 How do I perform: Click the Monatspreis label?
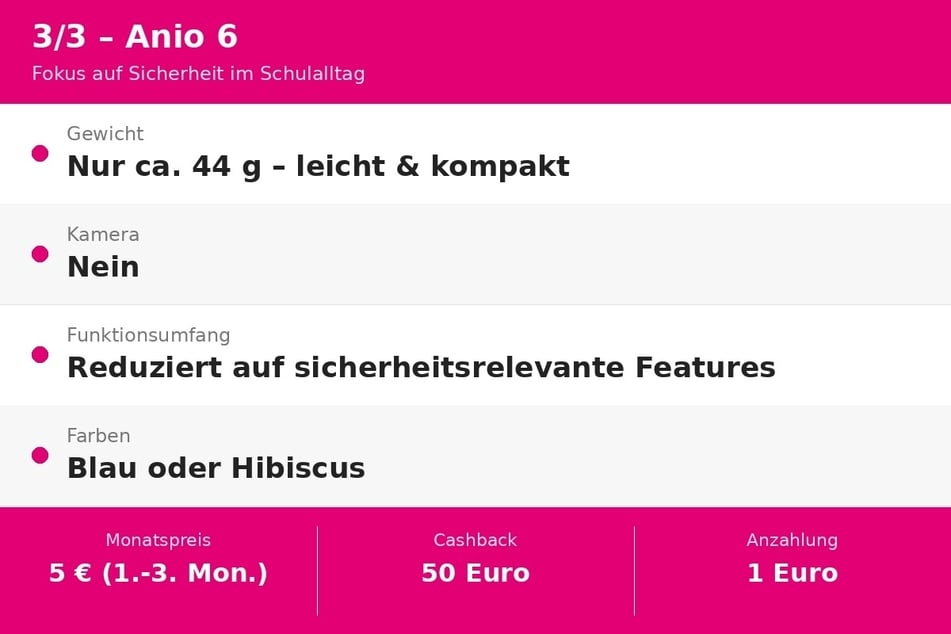click(158, 540)
